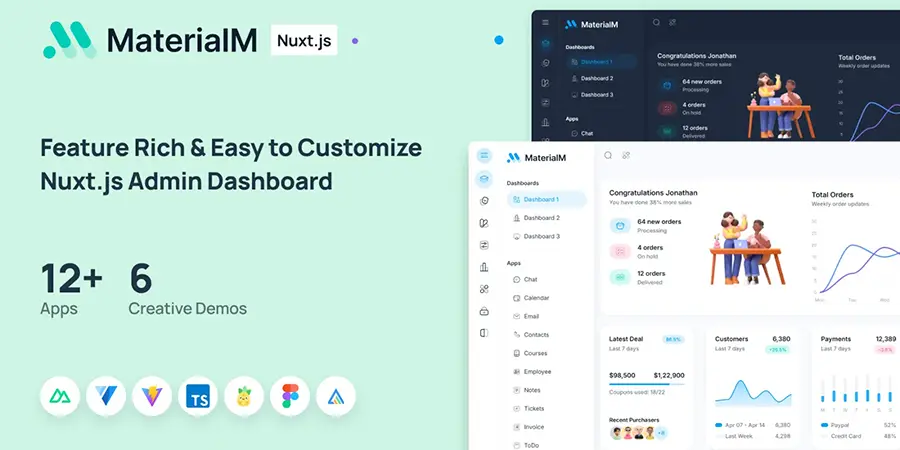Click pink icon beside 4 orders, light dashboard
This screenshot has width=900, height=450.
tap(620, 251)
